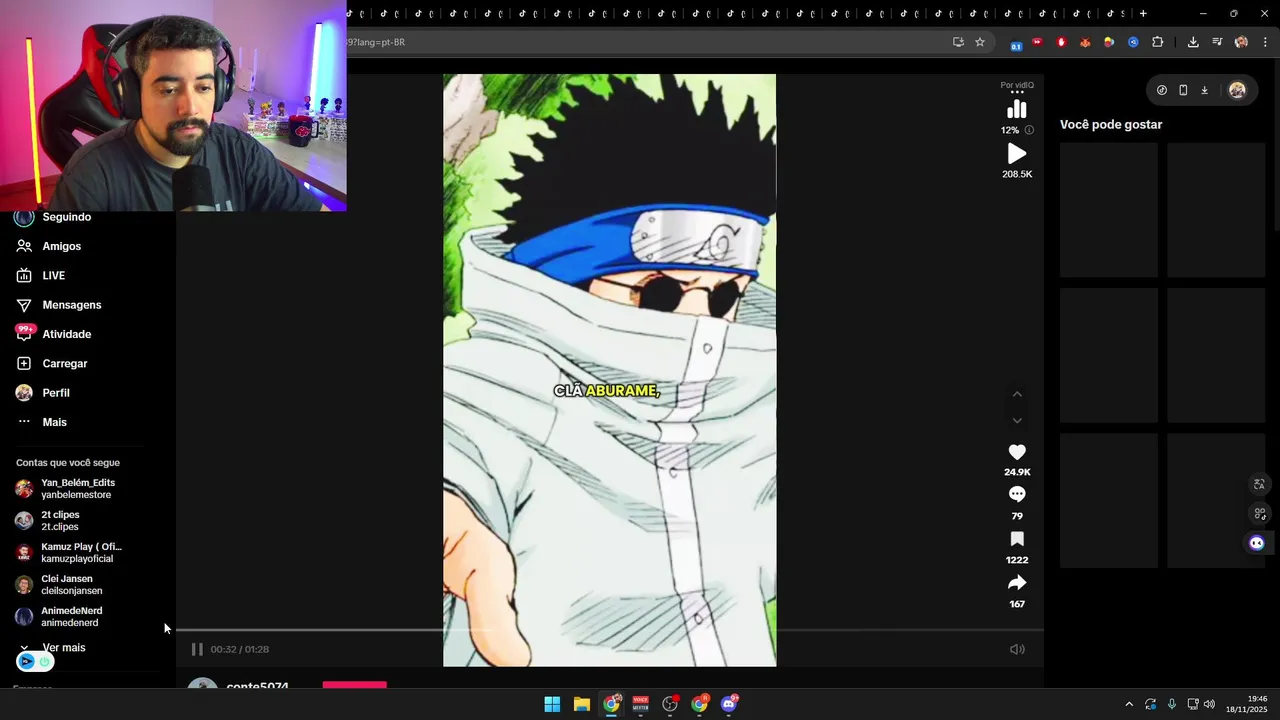The width and height of the screenshot is (1280, 720).
Task: Open Atividade notifications
Action: click(x=66, y=334)
